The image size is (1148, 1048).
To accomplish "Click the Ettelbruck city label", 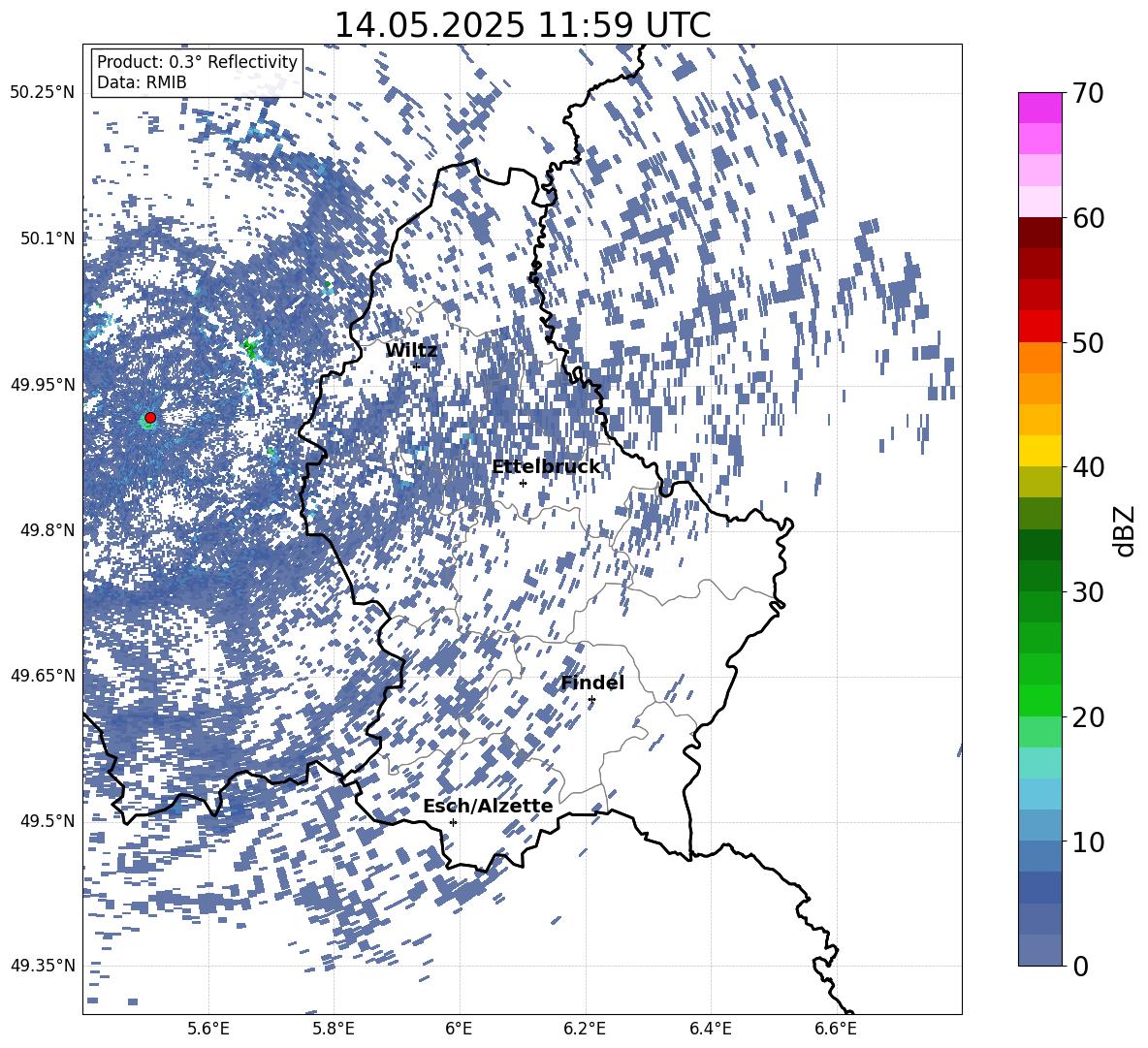I will point(546,466).
